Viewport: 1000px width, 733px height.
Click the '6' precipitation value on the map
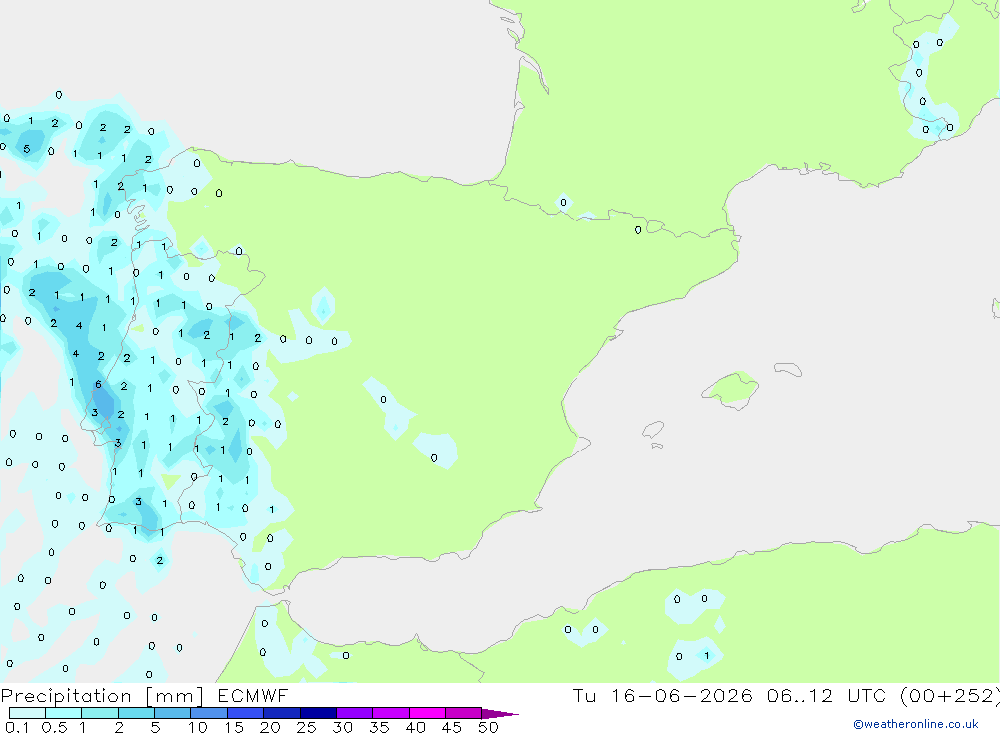point(98,384)
